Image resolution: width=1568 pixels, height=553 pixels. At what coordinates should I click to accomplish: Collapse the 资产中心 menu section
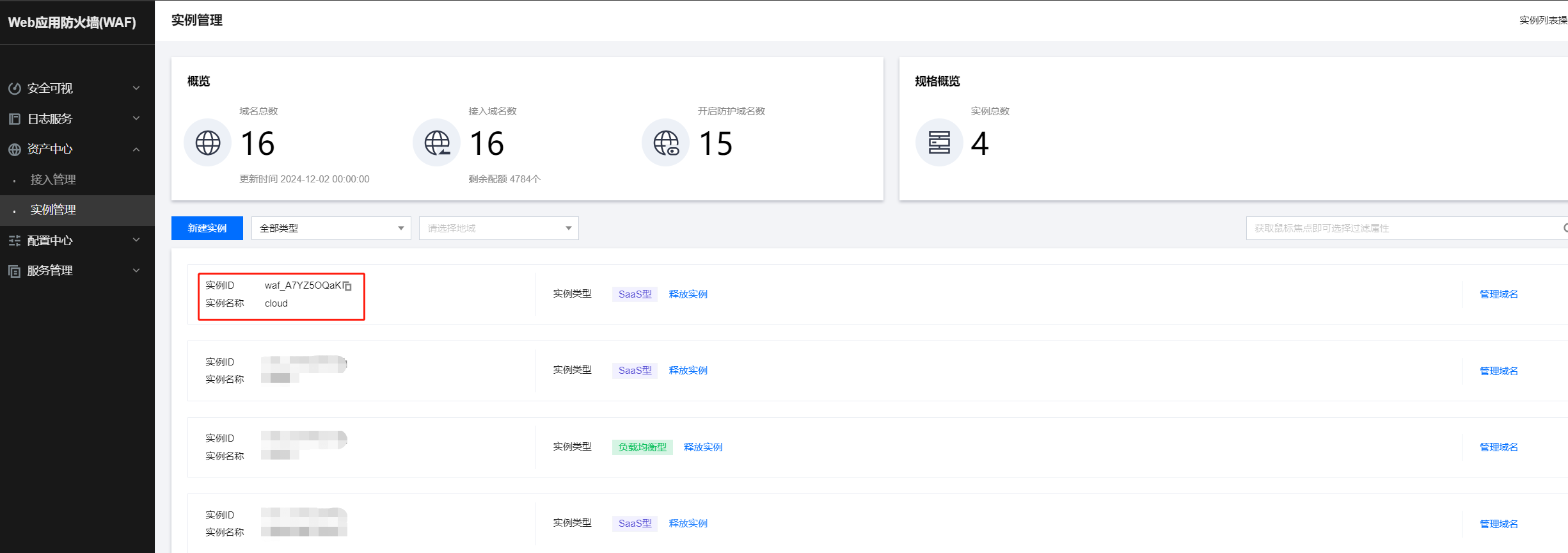click(136, 149)
